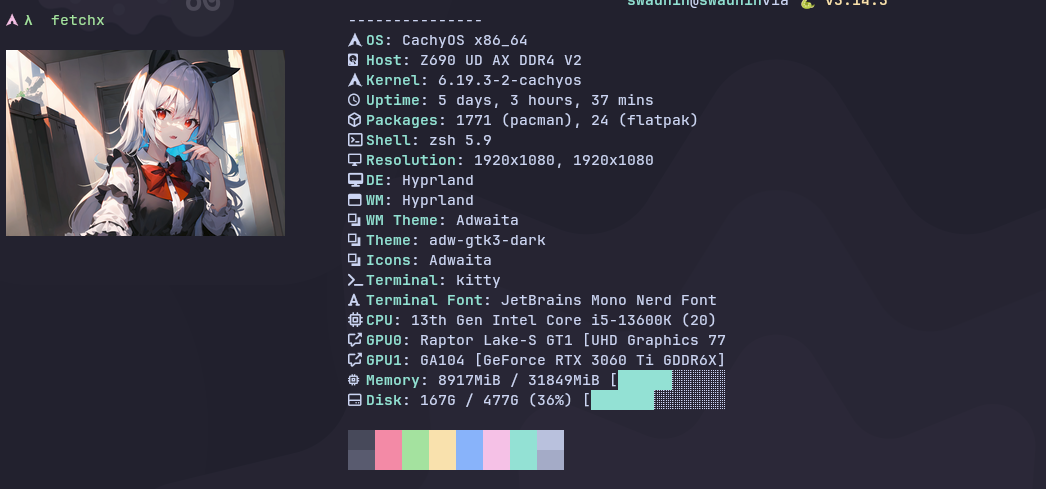1046x489 pixels.
Task: Select the pink color block in the palette
Action: [x=388, y=450]
